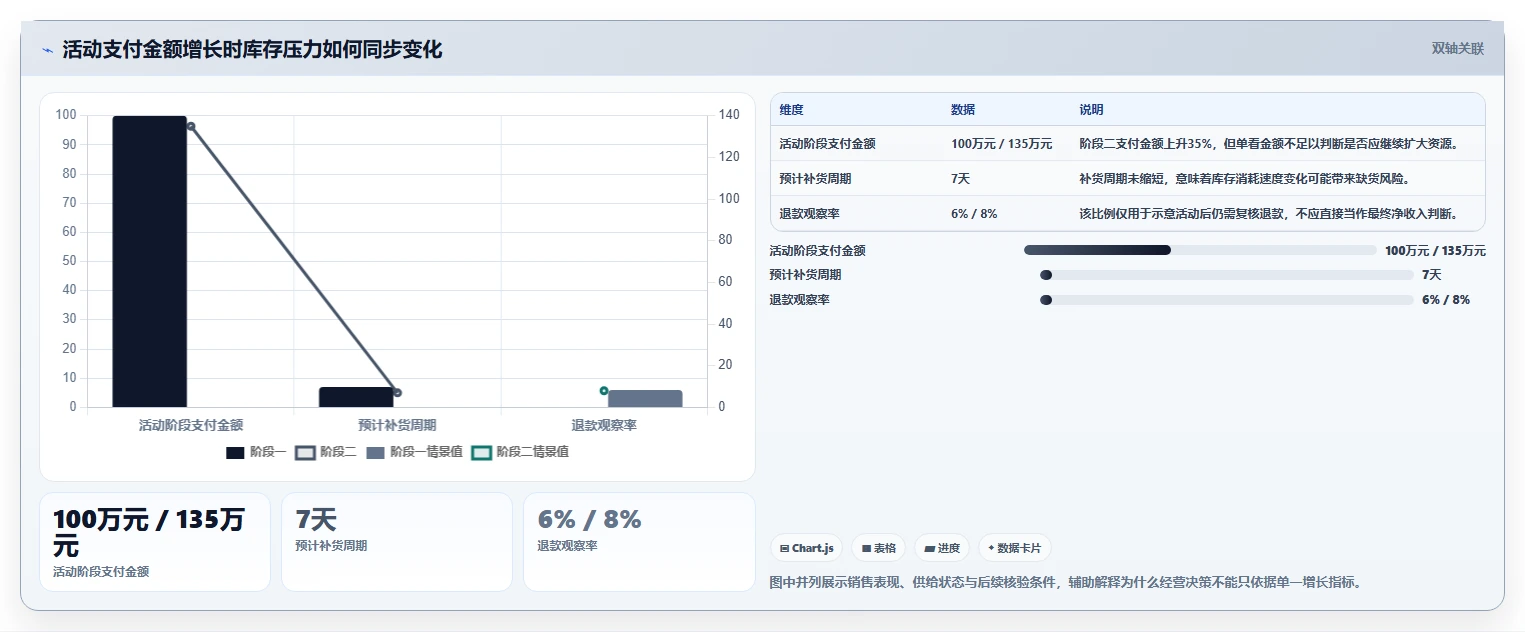
Task: Click the short dark 预计补货周期 bar
Action: coord(356,397)
